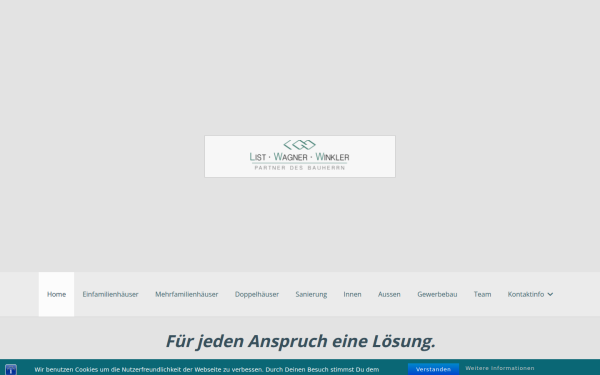This screenshot has height=375, width=600.
Task: Click heading 'Für jeden Anspruch eine Lösung.'
Action: click(x=300, y=341)
